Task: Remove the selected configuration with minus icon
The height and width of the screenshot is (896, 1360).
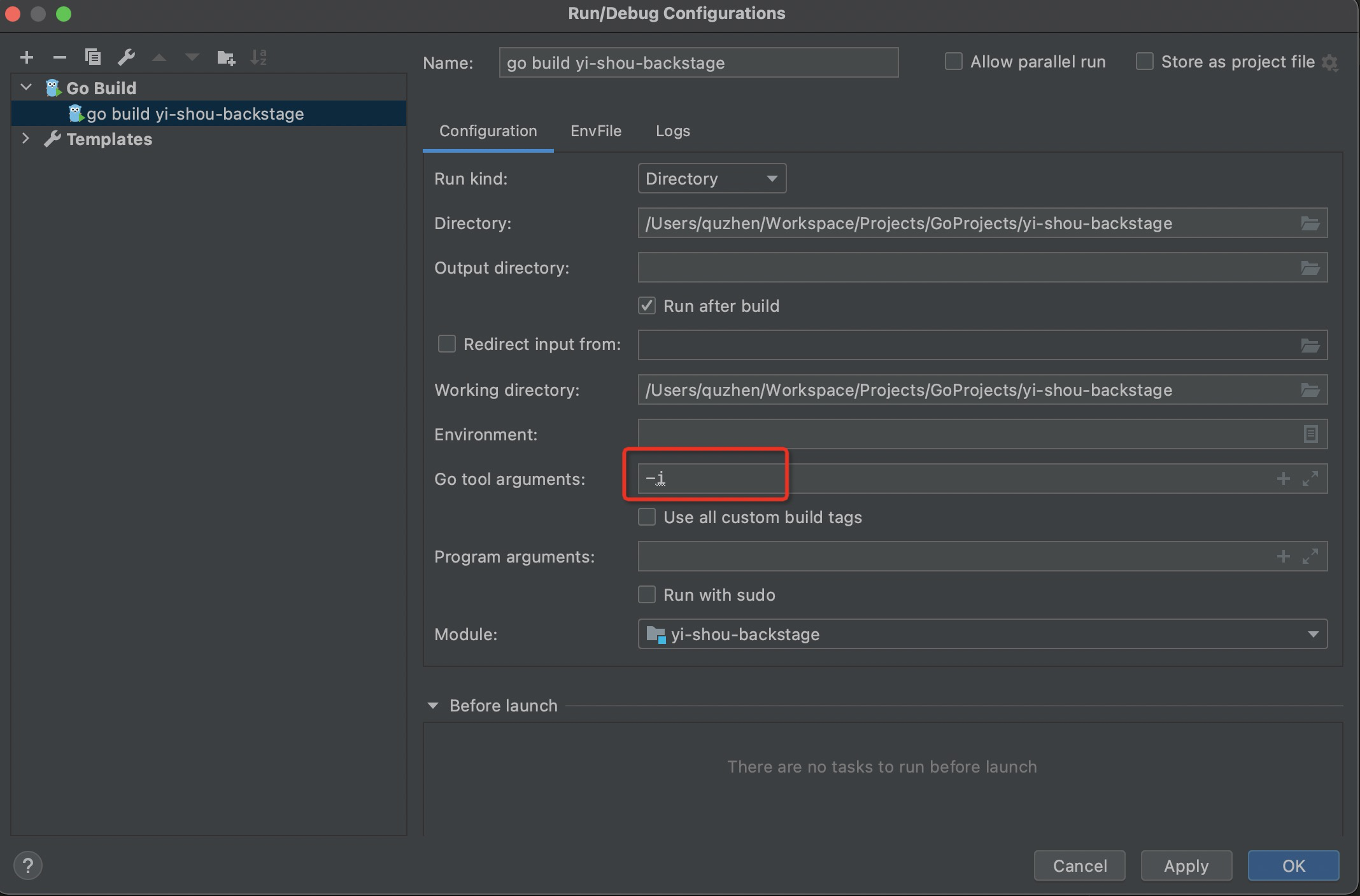Action: (60, 58)
